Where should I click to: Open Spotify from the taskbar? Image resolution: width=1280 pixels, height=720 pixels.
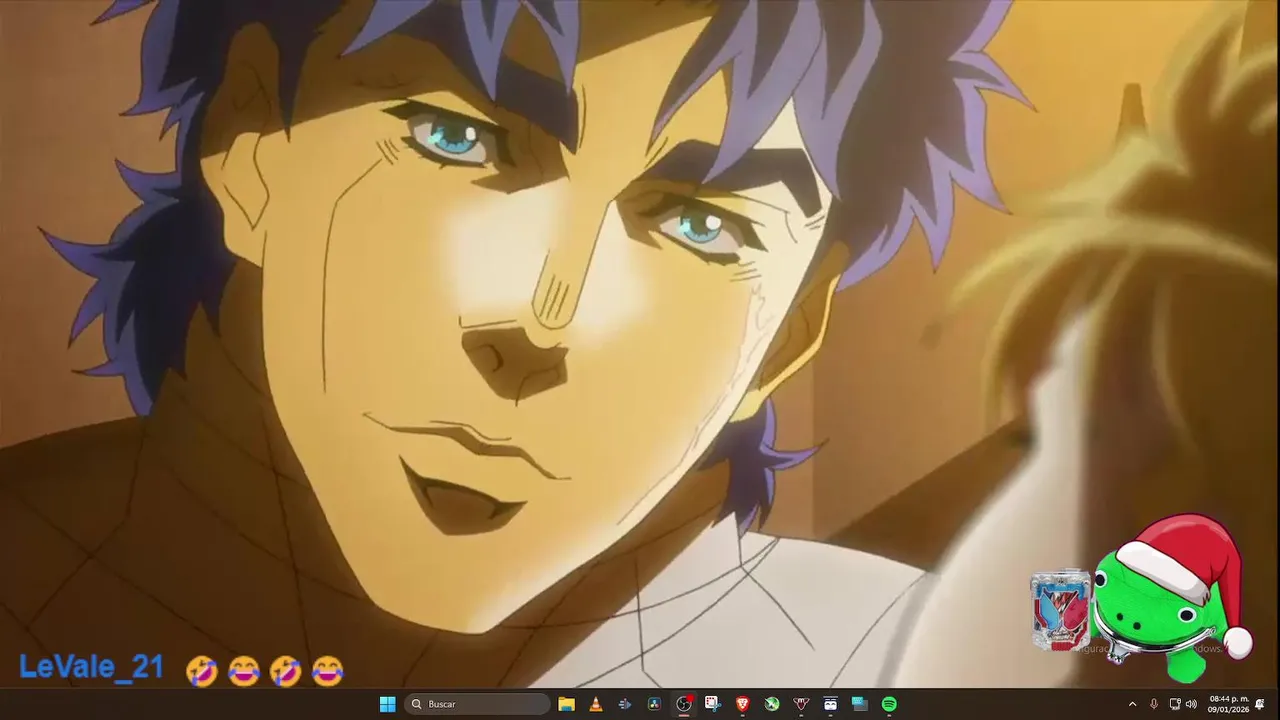point(889,704)
